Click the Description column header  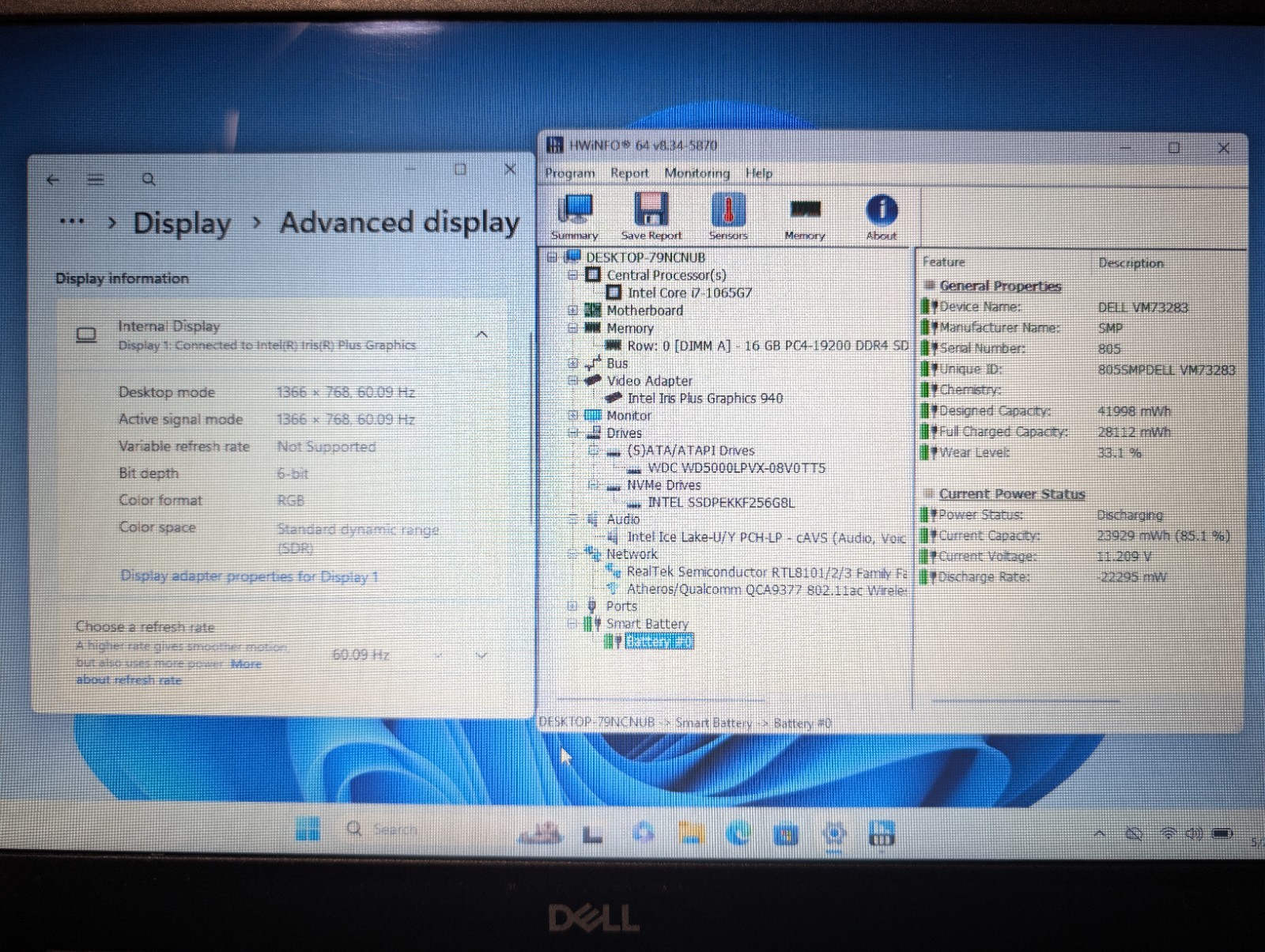(x=1131, y=263)
